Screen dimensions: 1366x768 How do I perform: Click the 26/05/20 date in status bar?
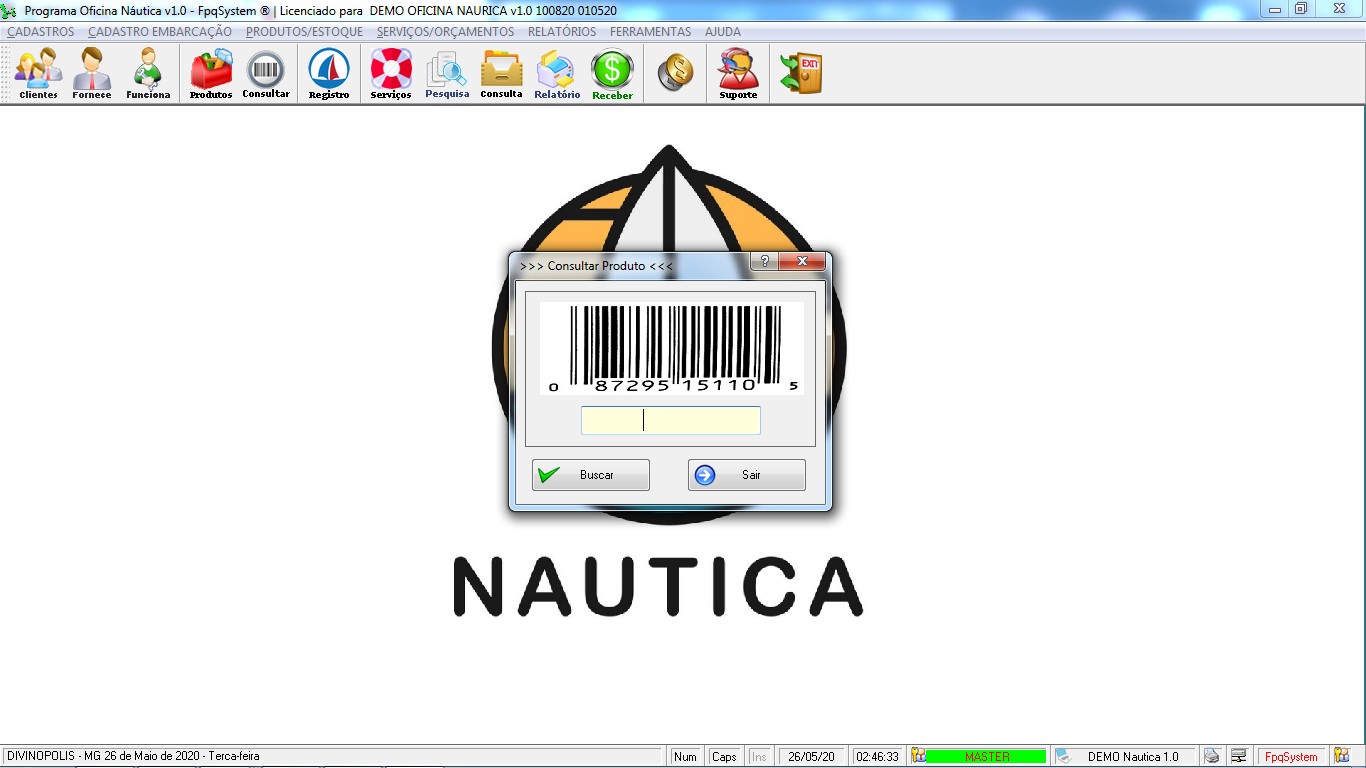coord(812,756)
